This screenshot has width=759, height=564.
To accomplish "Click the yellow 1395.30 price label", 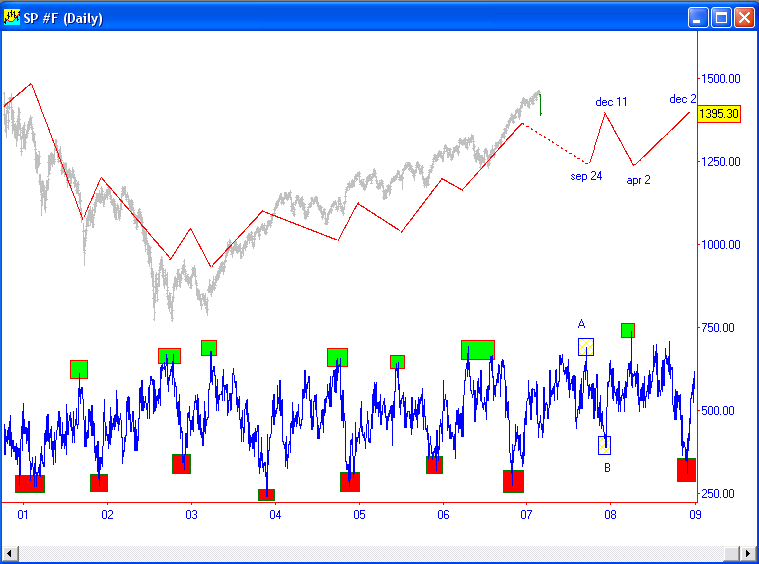I will pyautogui.click(x=718, y=114).
